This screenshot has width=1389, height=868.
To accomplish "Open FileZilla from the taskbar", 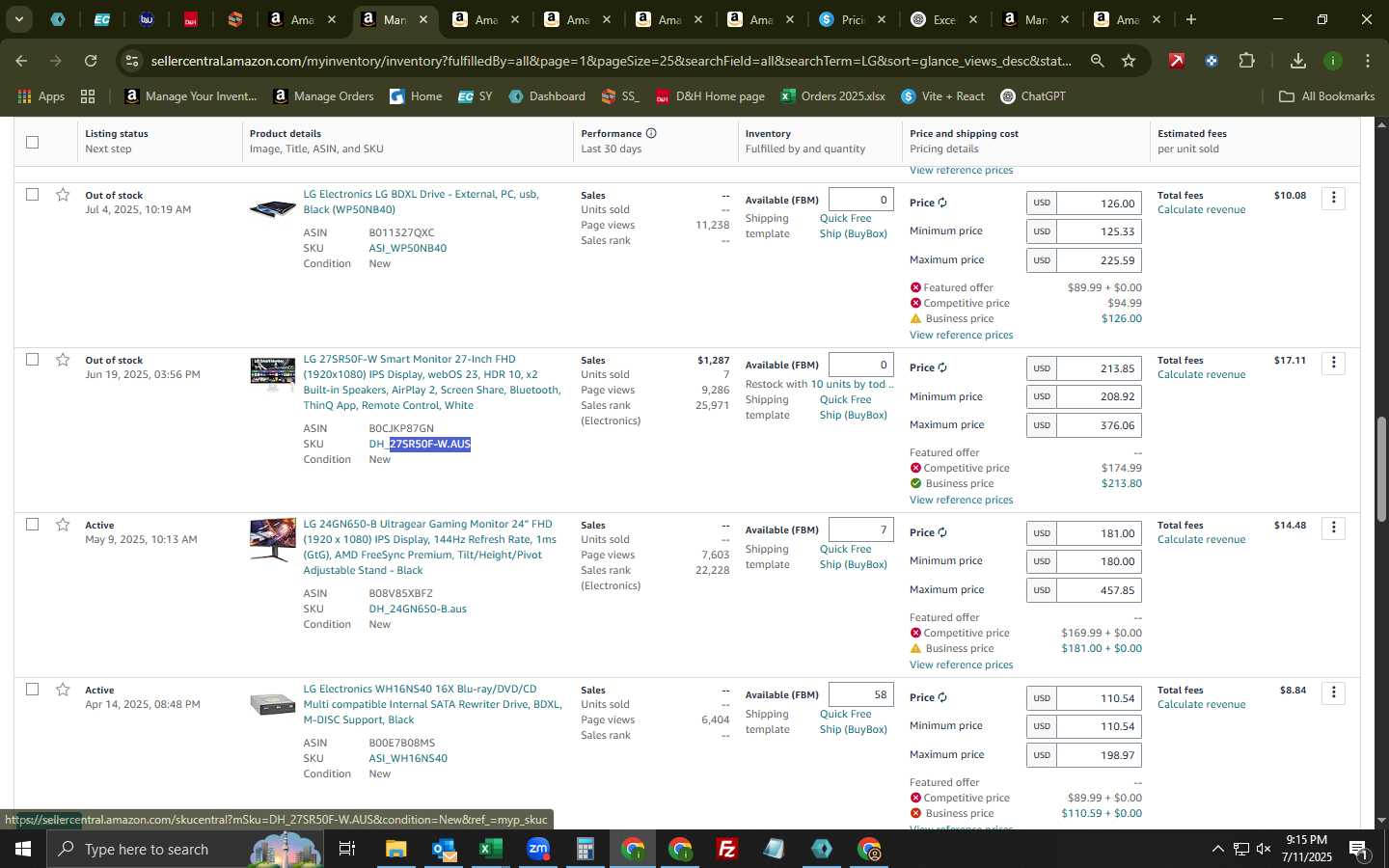I will pyautogui.click(x=727, y=849).
